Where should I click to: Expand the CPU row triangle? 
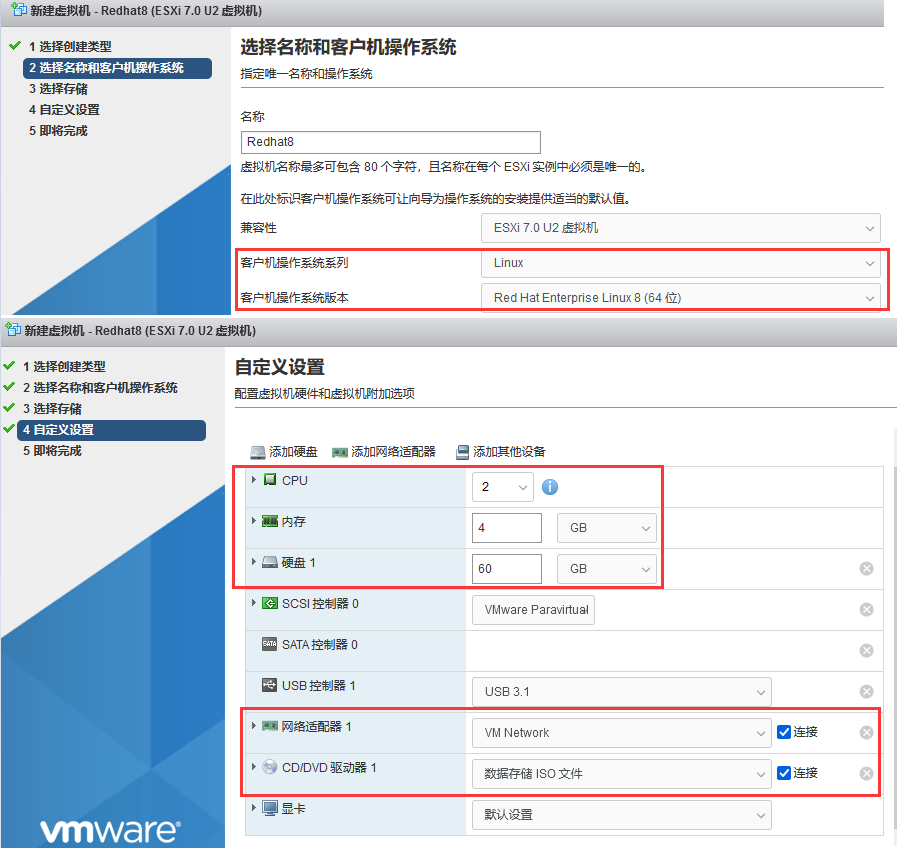(253, 480)
